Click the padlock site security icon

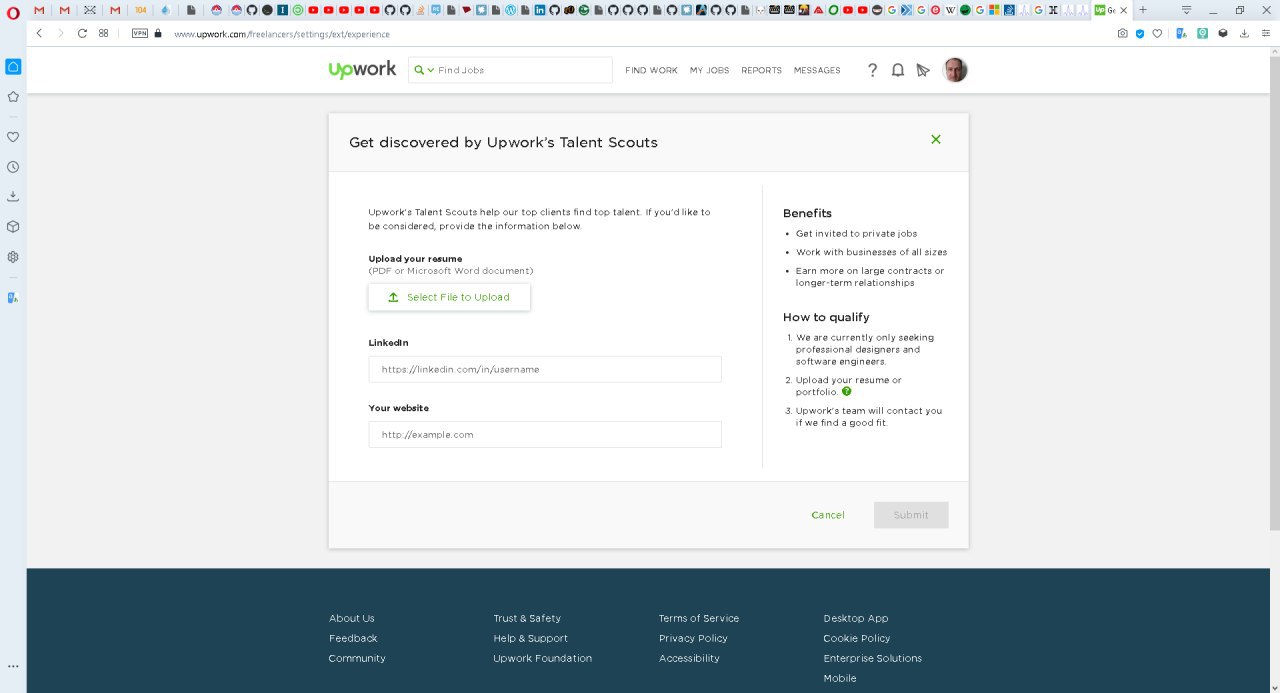click(158, 33)
